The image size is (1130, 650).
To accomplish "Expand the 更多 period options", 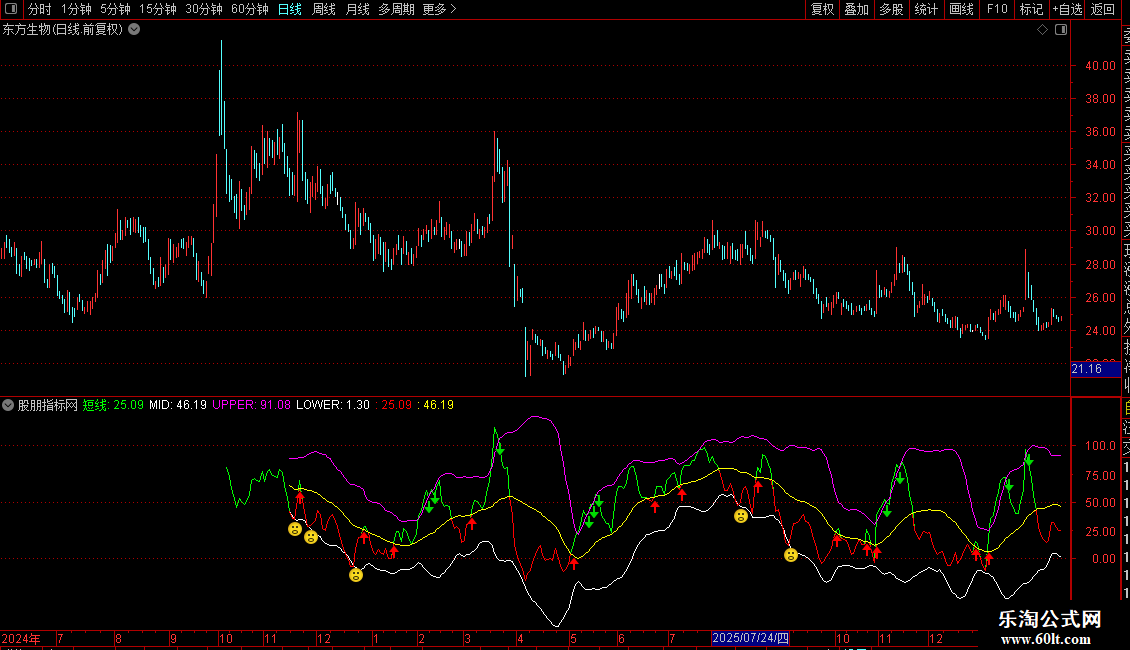I will 439,9.
